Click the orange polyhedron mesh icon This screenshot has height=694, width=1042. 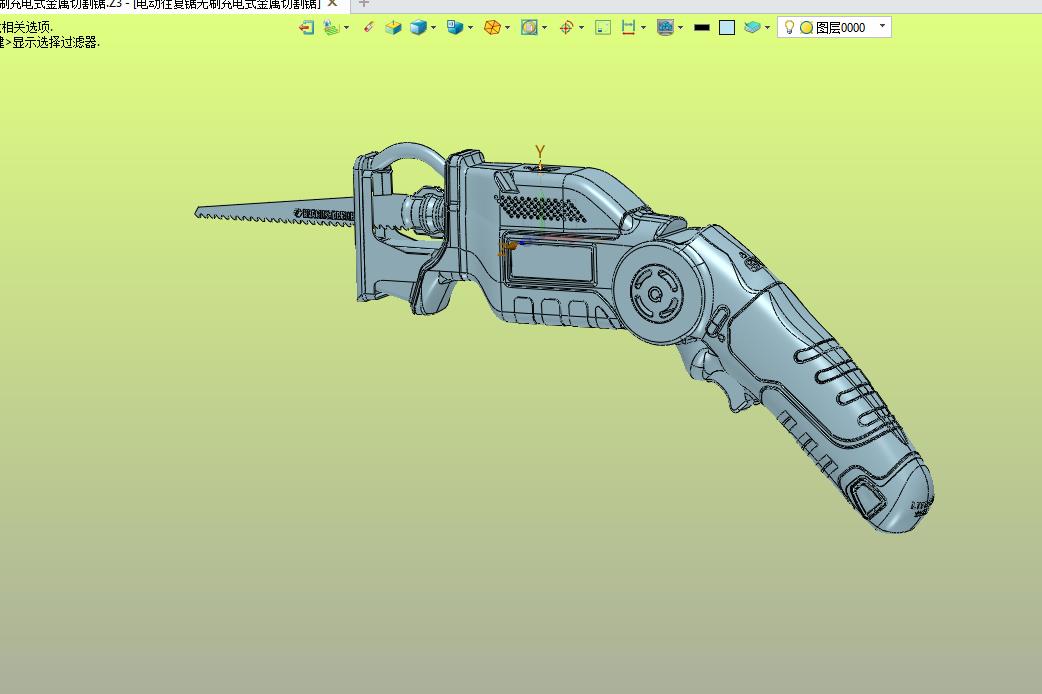492,27
